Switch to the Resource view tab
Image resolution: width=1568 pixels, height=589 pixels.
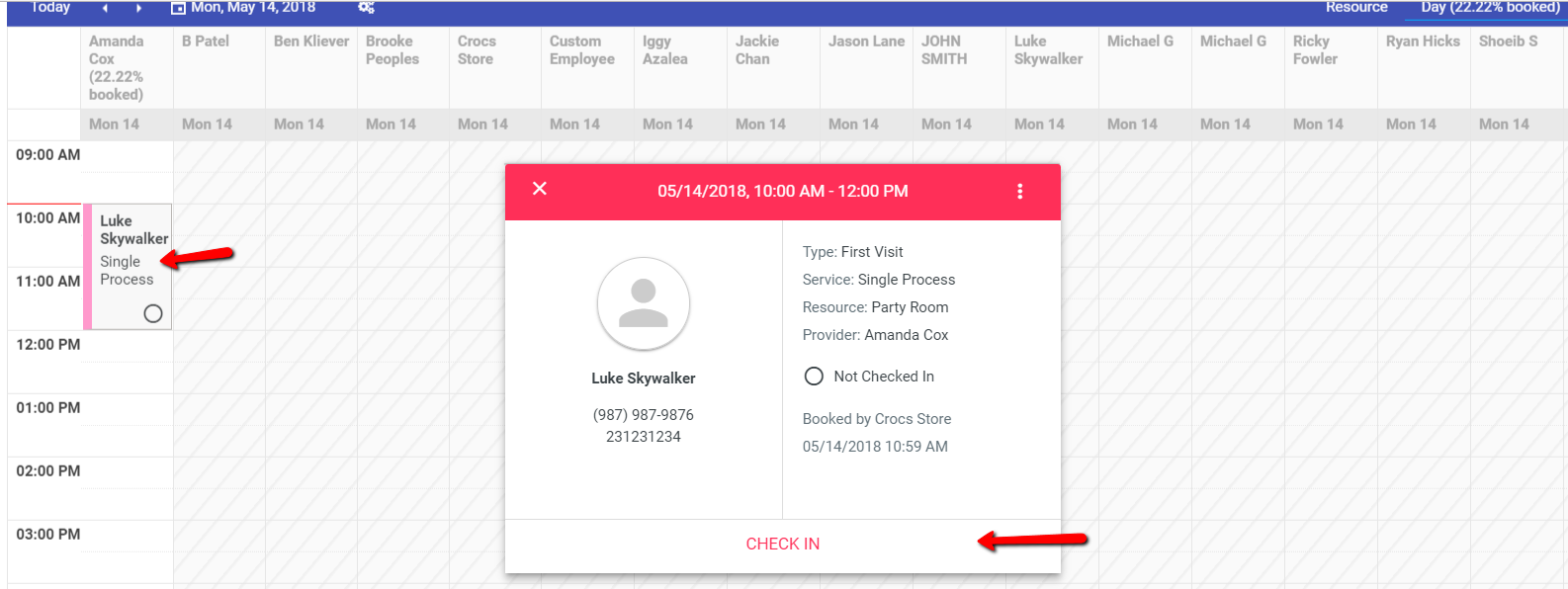1356,8
